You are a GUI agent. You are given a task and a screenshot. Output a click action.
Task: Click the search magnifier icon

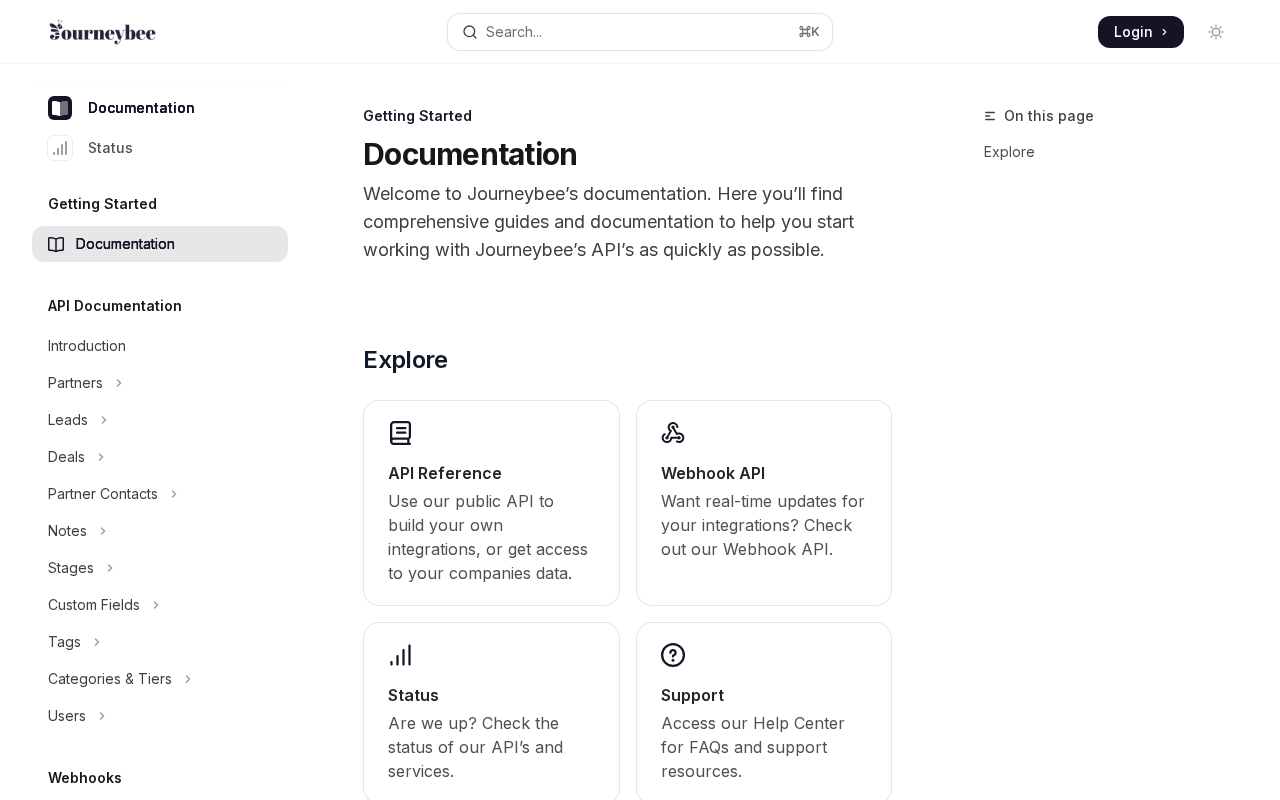(x=470, y=32)
